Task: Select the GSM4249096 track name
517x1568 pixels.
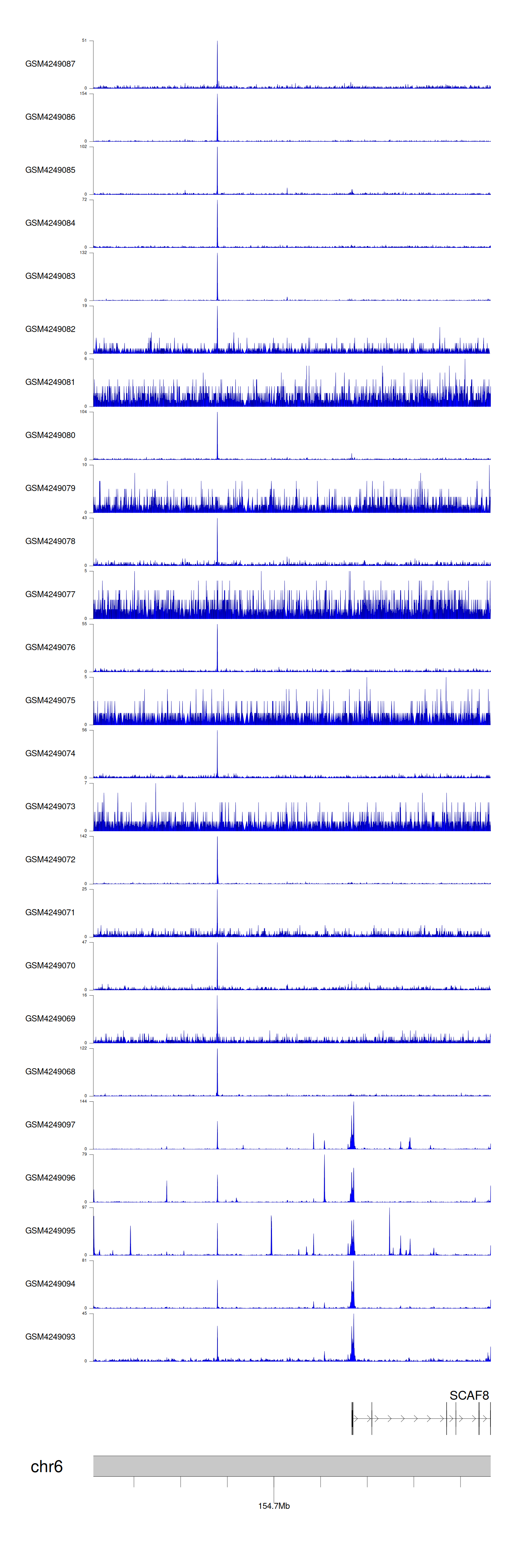Action: 50,1177
